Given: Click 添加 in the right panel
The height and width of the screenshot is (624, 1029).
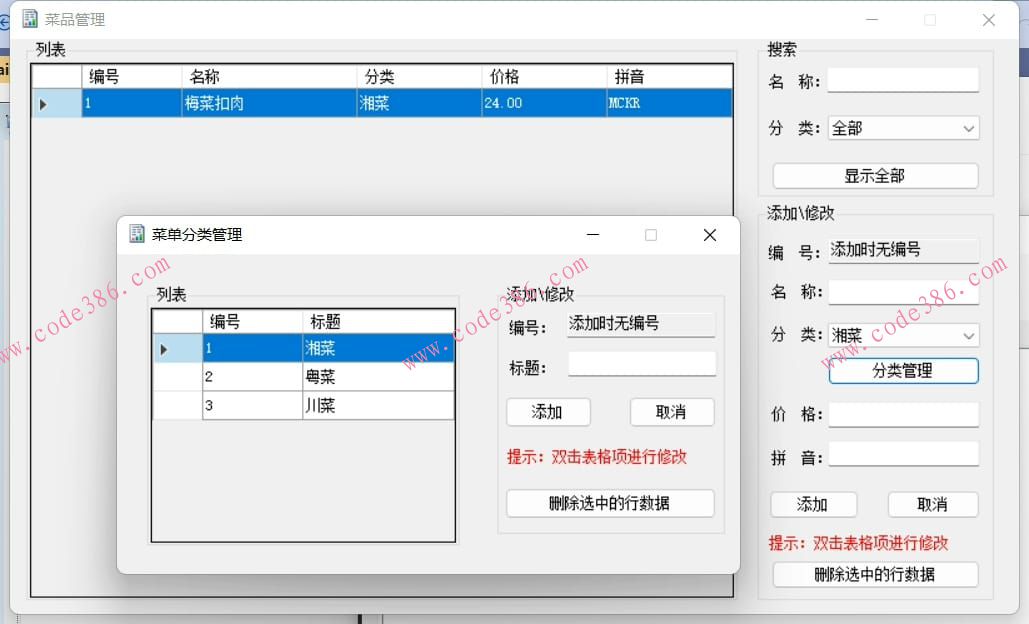Looking at the screenshot, I should click(813, 504).
